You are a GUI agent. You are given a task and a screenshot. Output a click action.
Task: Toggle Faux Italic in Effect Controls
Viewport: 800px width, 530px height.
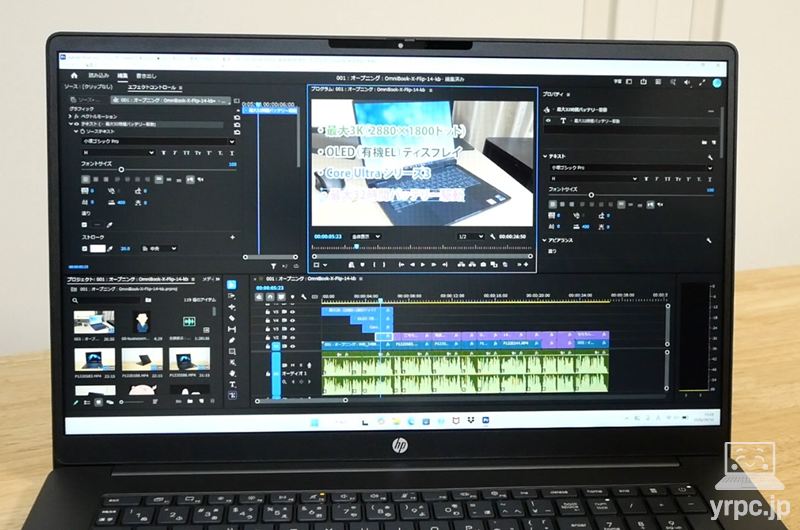tap(174, 153)
